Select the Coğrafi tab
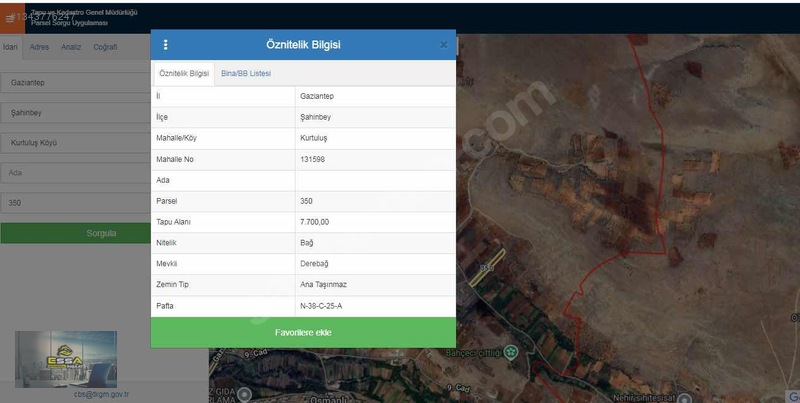This screenshot has width=800, height=403. click(x=105, y=47)
